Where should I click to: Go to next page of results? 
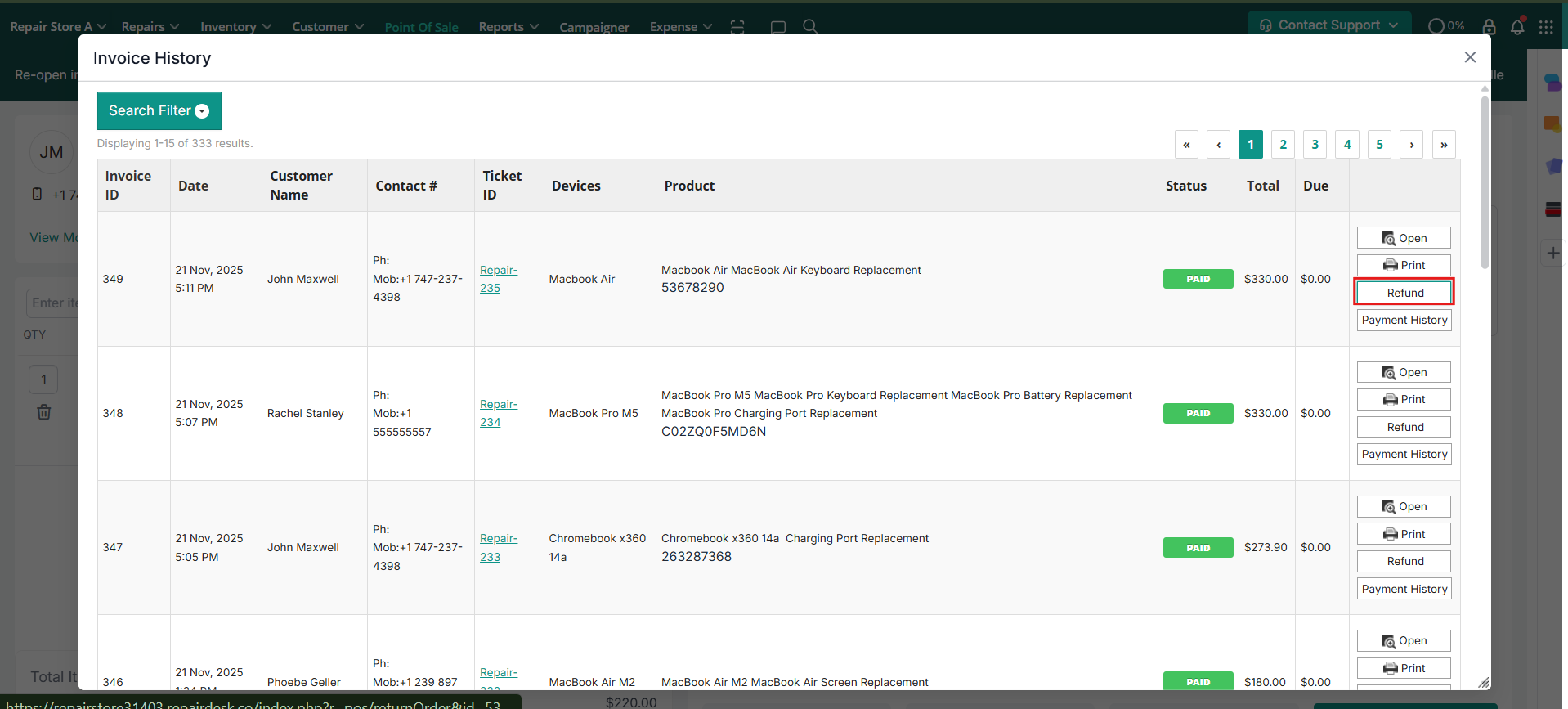tap(1411, 144)
